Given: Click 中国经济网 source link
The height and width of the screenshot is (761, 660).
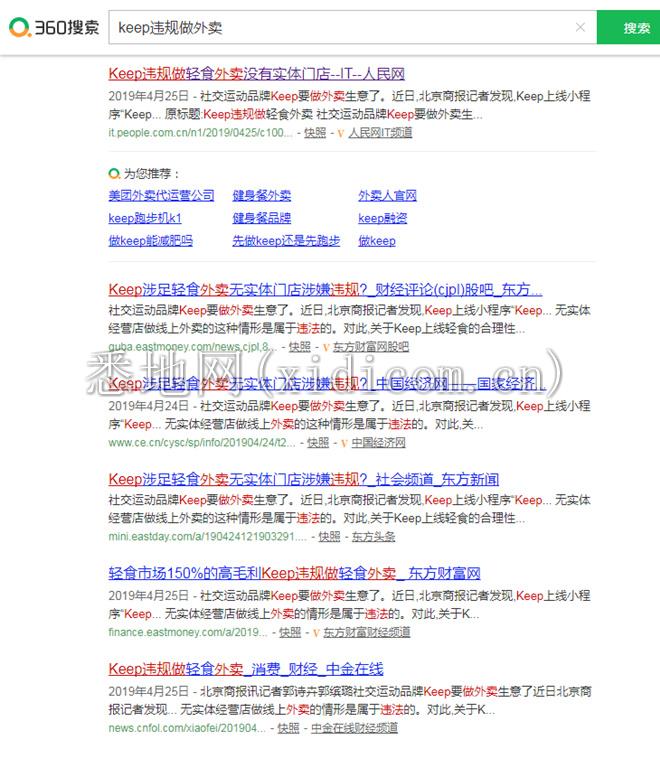Looking at the screenshot, I should tap(378, 443).
